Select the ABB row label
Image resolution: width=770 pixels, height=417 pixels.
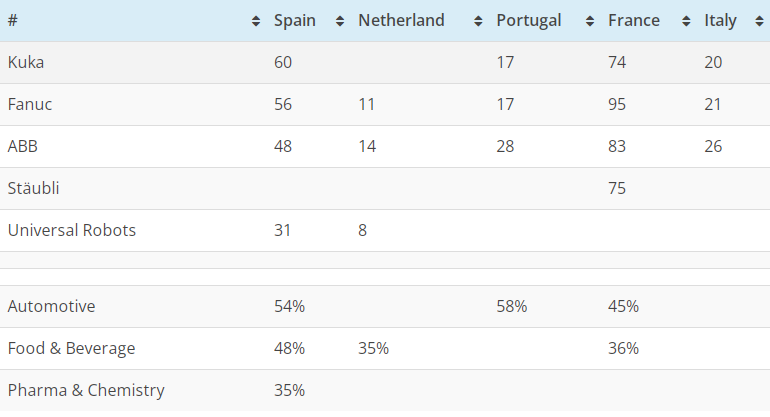coord(23,146)
